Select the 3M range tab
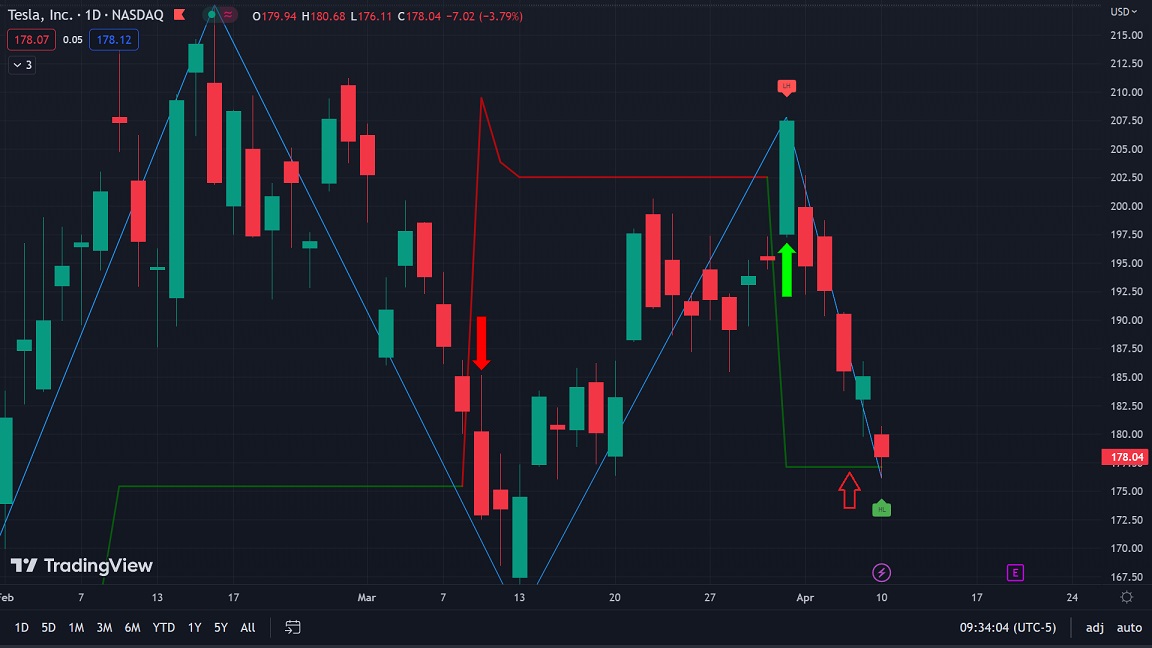1152x648 pixels. (104, 627)
